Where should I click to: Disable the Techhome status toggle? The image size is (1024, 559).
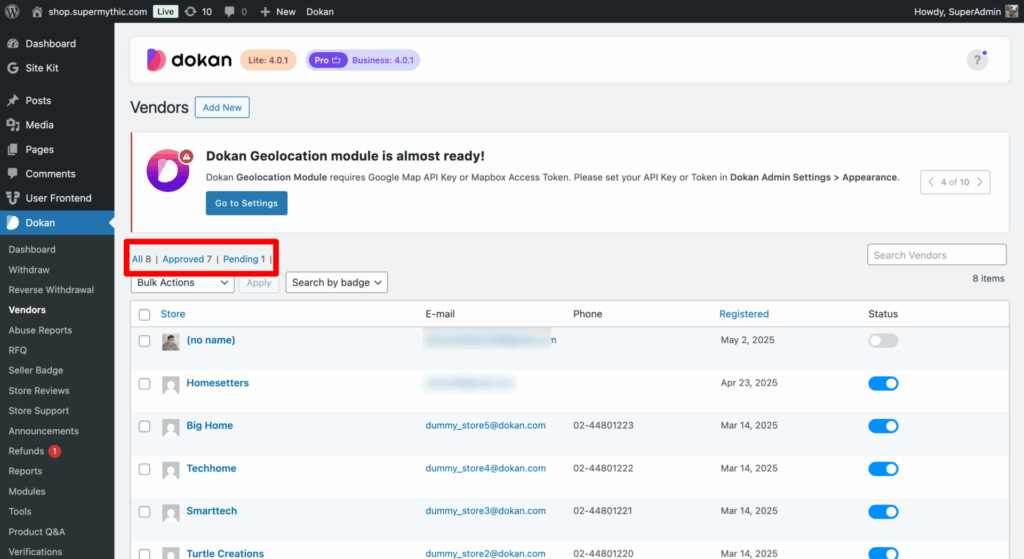883,469
